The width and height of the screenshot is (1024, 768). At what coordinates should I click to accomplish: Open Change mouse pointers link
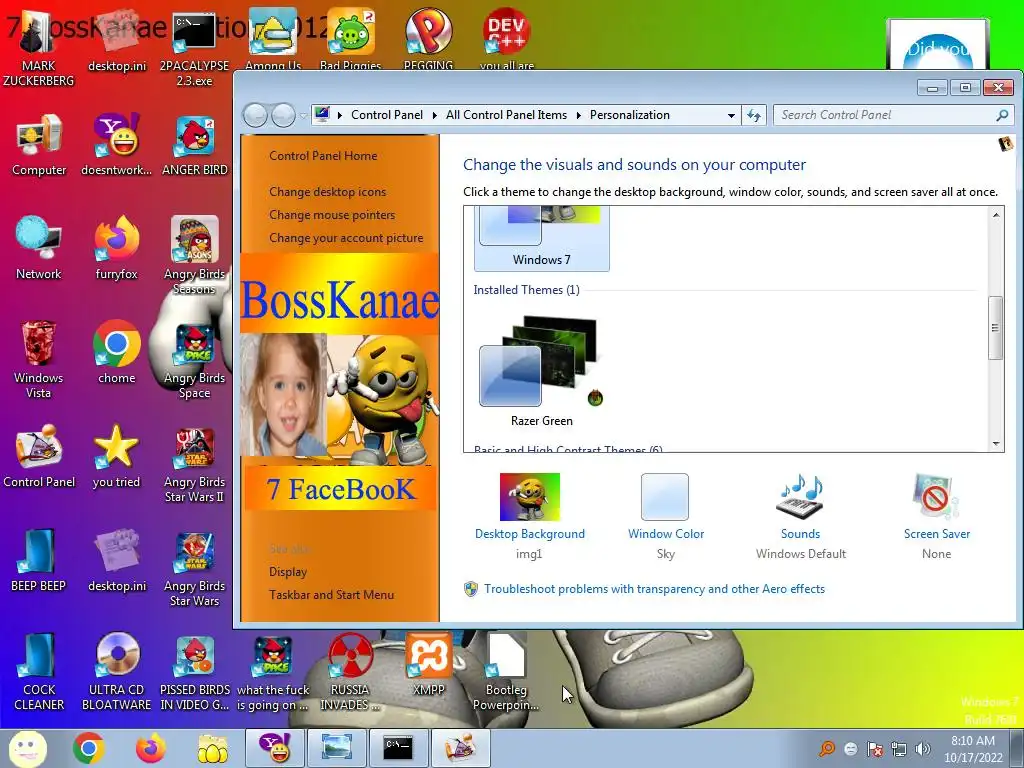pos(332,215)
